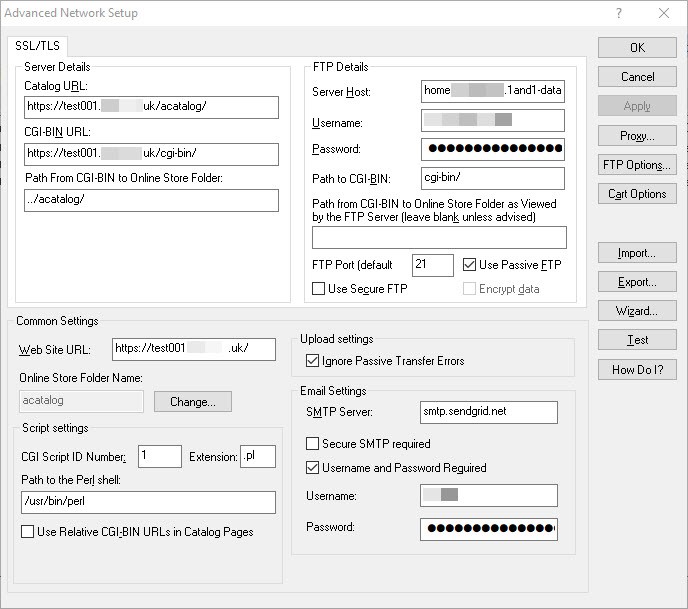The width and height of the screenshot is (688, 609).
Task: Run the network Test
Action: coord(637,340)
